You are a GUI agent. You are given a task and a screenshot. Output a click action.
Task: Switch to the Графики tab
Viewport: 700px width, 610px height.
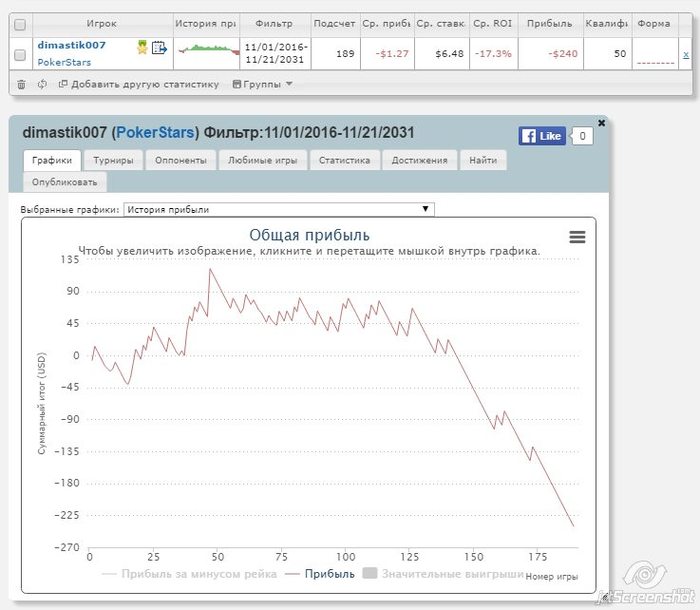coord(52,160)
